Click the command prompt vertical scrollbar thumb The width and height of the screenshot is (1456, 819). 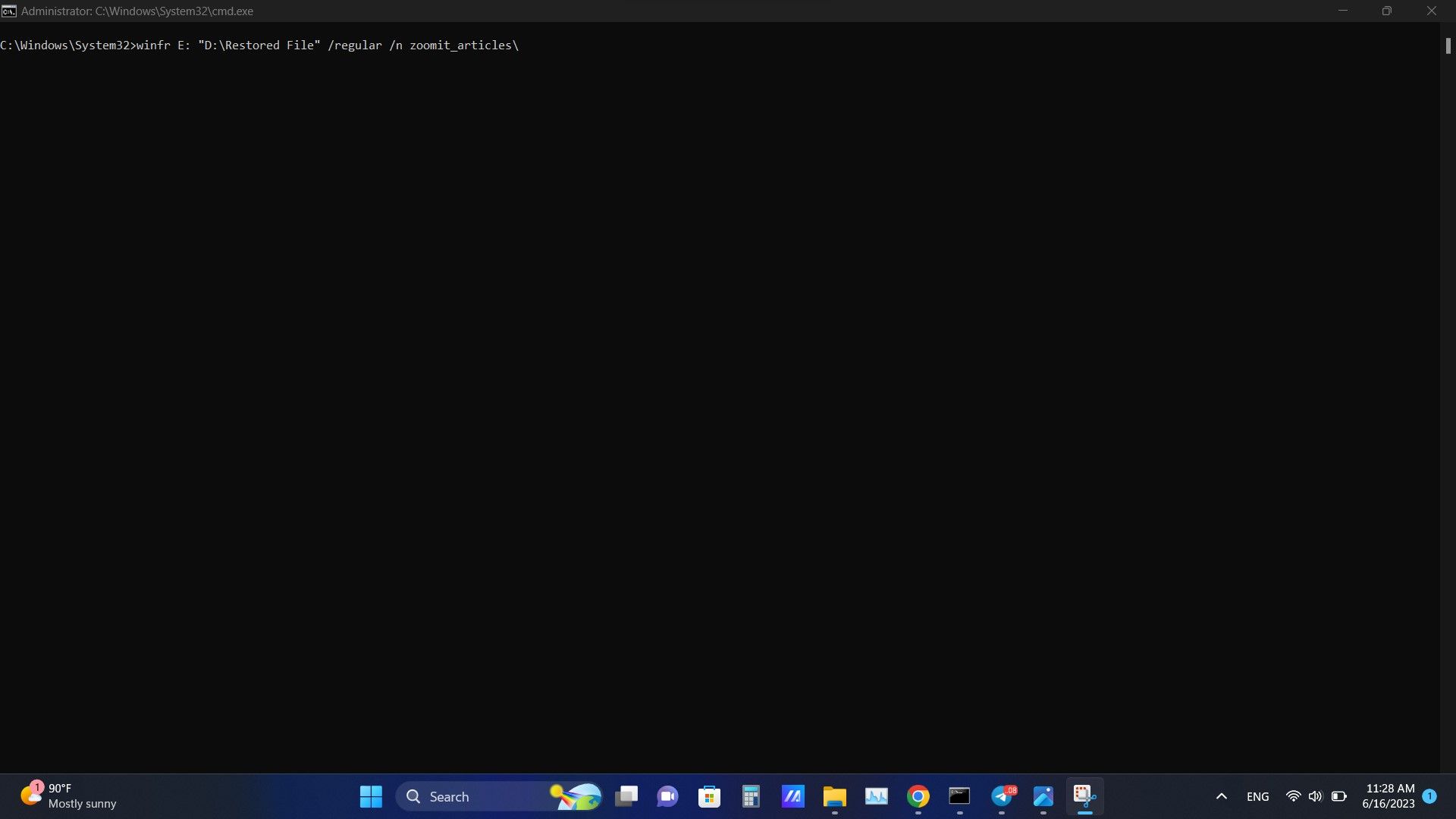point(1448,45)
